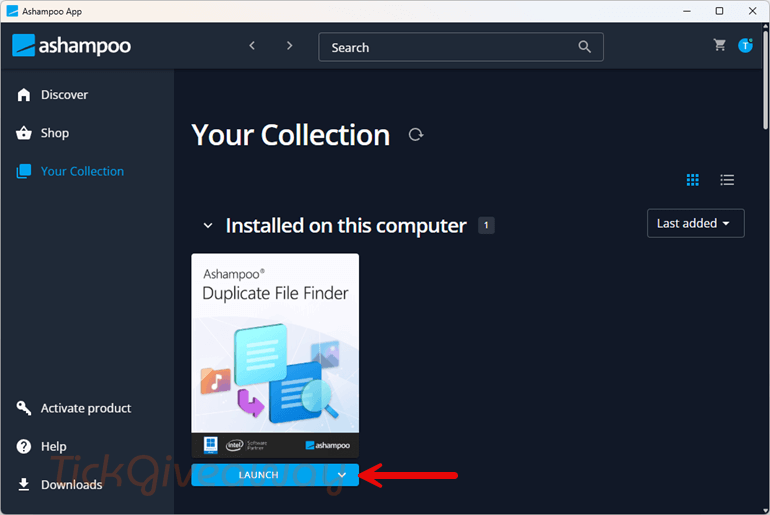Open the user profile avatar
Viewport: 770px width, 515px height.
tap(745, 45)
